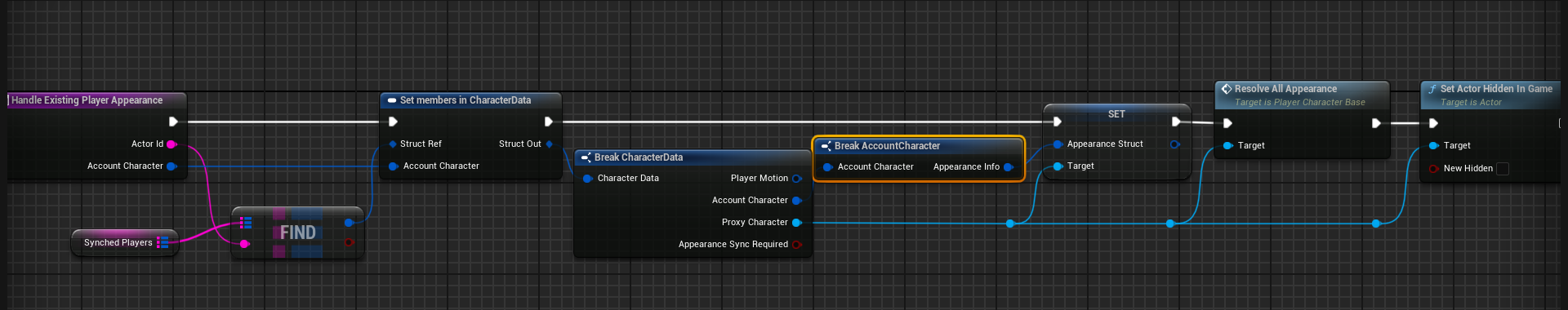This screenshot has width=1568, height=310.
Task: Click the Appearance Struct output pin on SET
Action: (x=1175, y=144)
